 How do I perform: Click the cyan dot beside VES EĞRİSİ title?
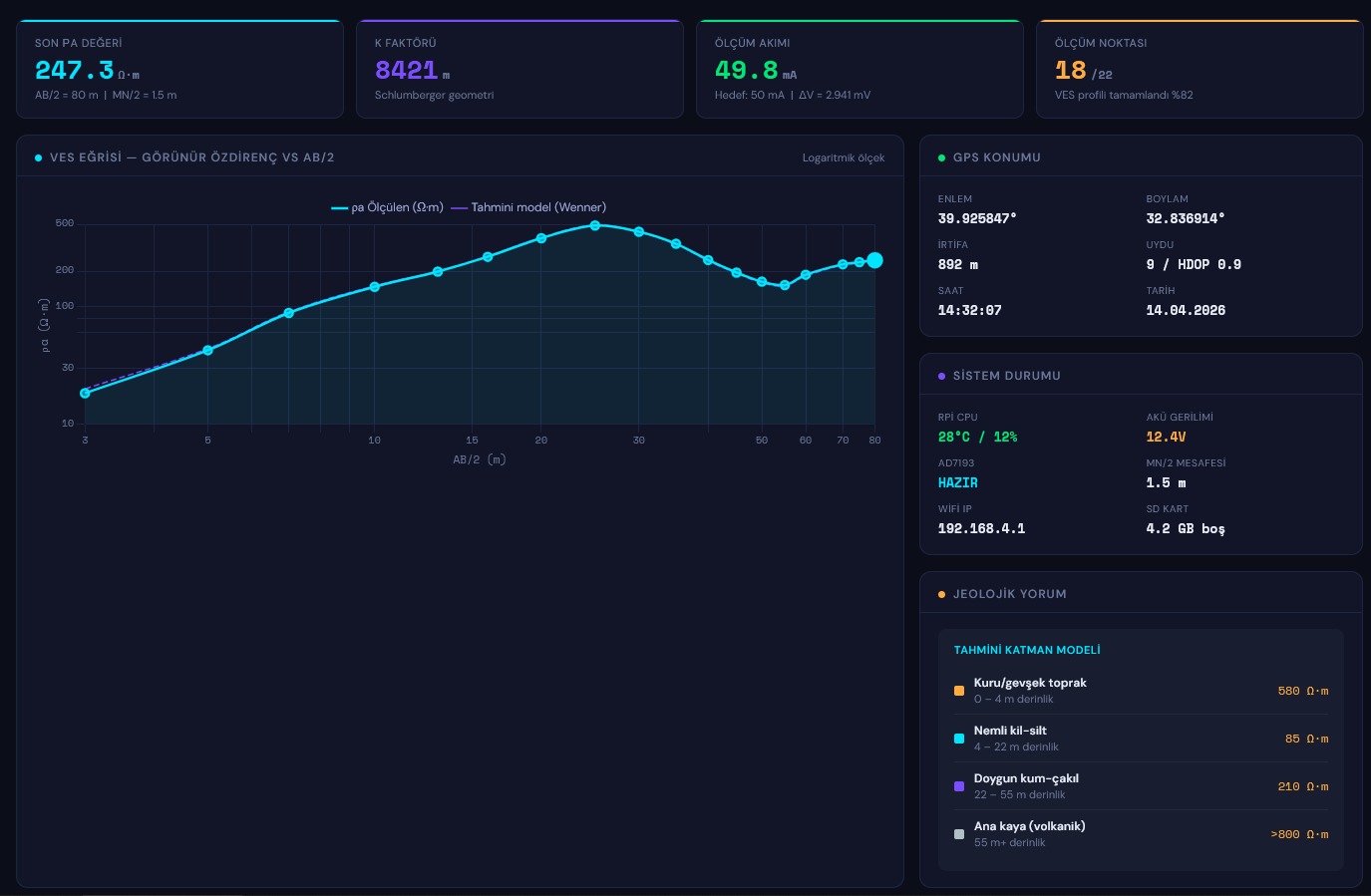click(x=38, y=157)
